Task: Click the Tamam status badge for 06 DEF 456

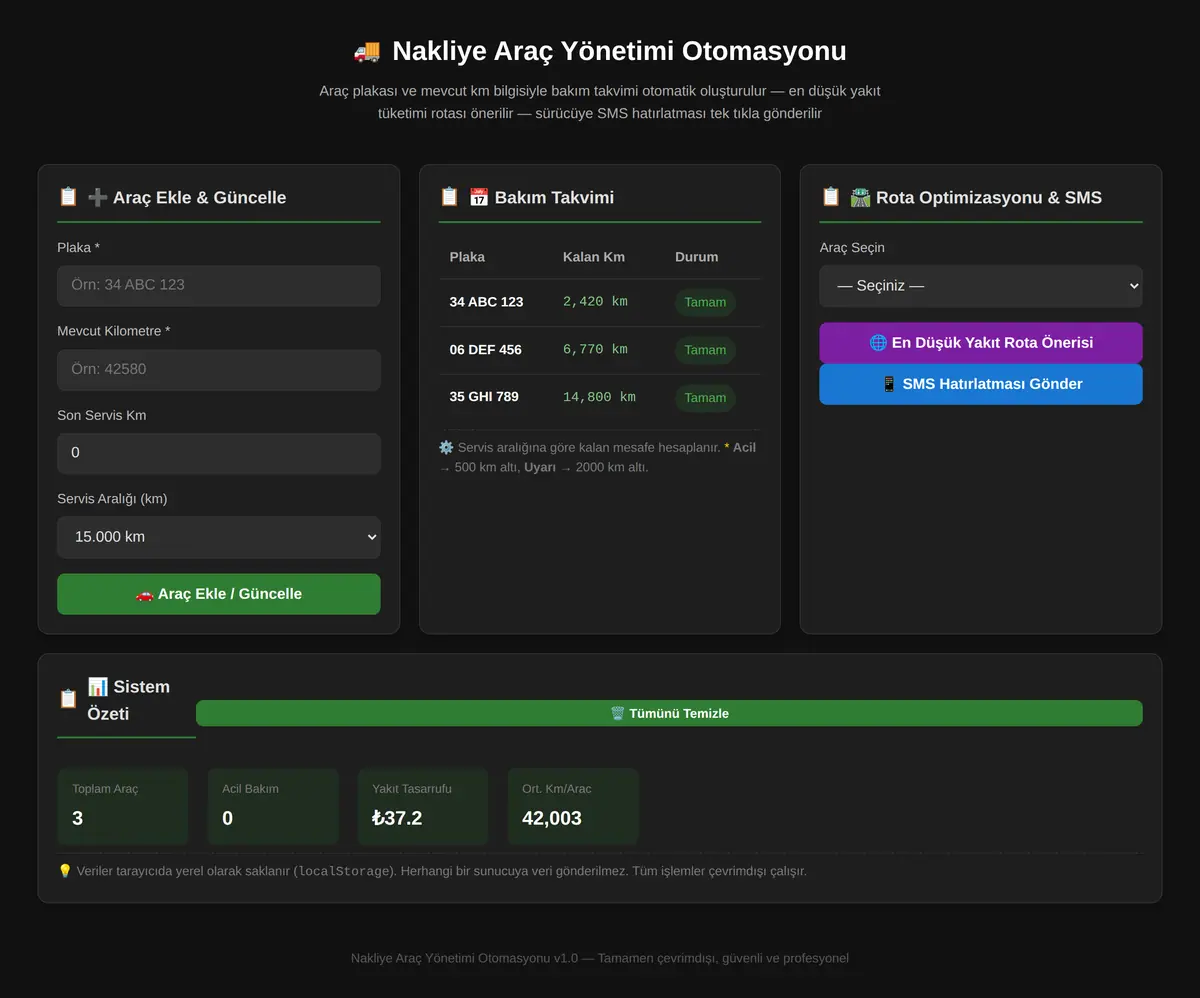Action: pos(705,350)
